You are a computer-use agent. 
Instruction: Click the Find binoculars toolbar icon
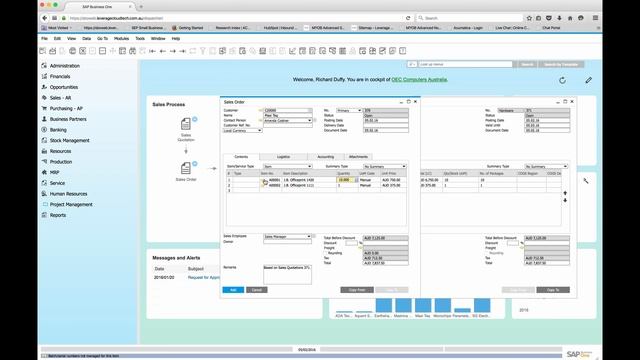pos(133,51)
